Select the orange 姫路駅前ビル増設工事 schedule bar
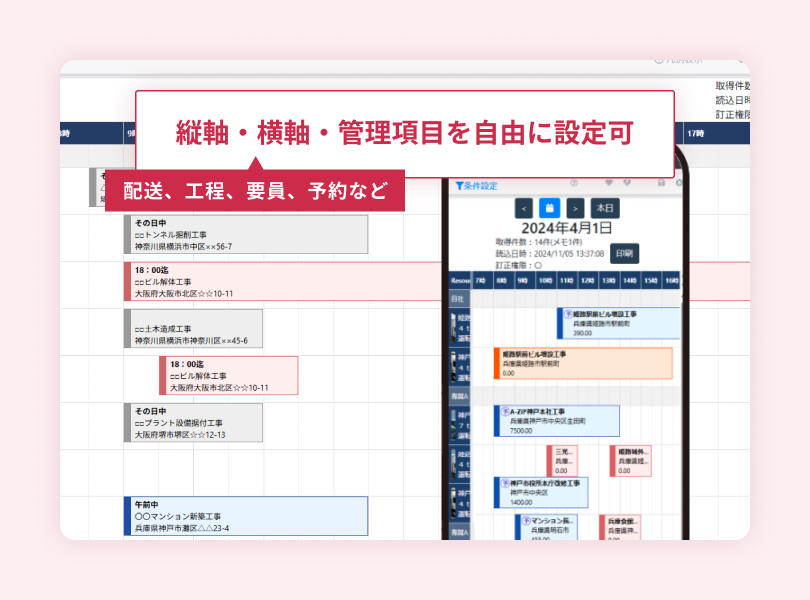Screen dimensions: 810x600 click(x=583, y=363)
